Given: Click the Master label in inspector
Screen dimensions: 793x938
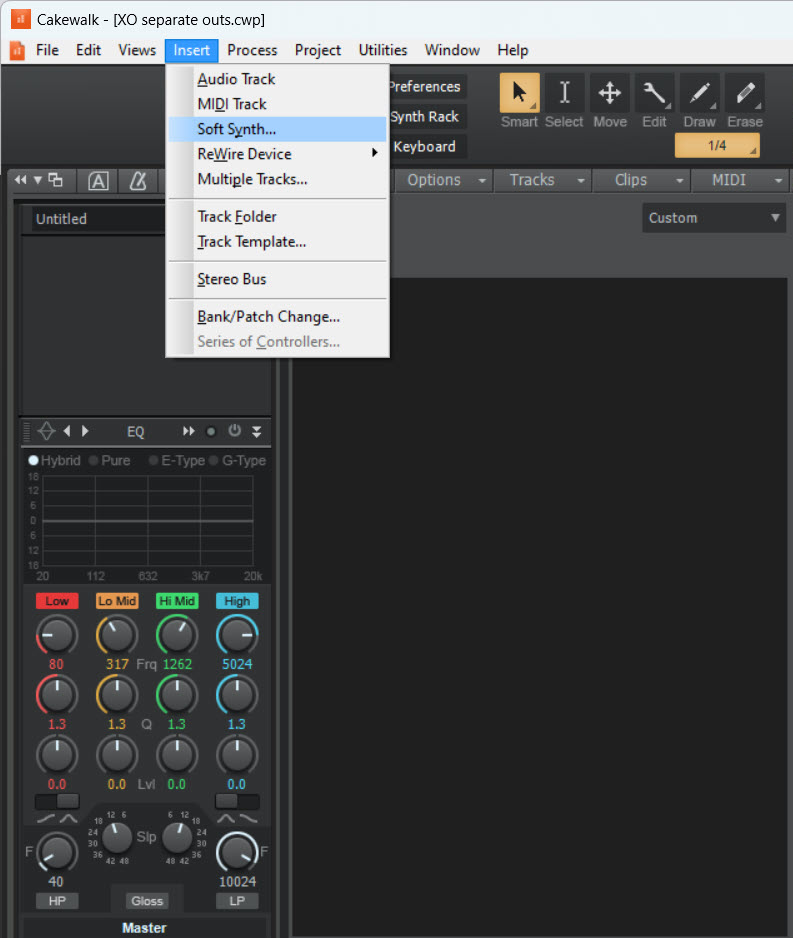Looking at the screenshot, I should [144, 928].
